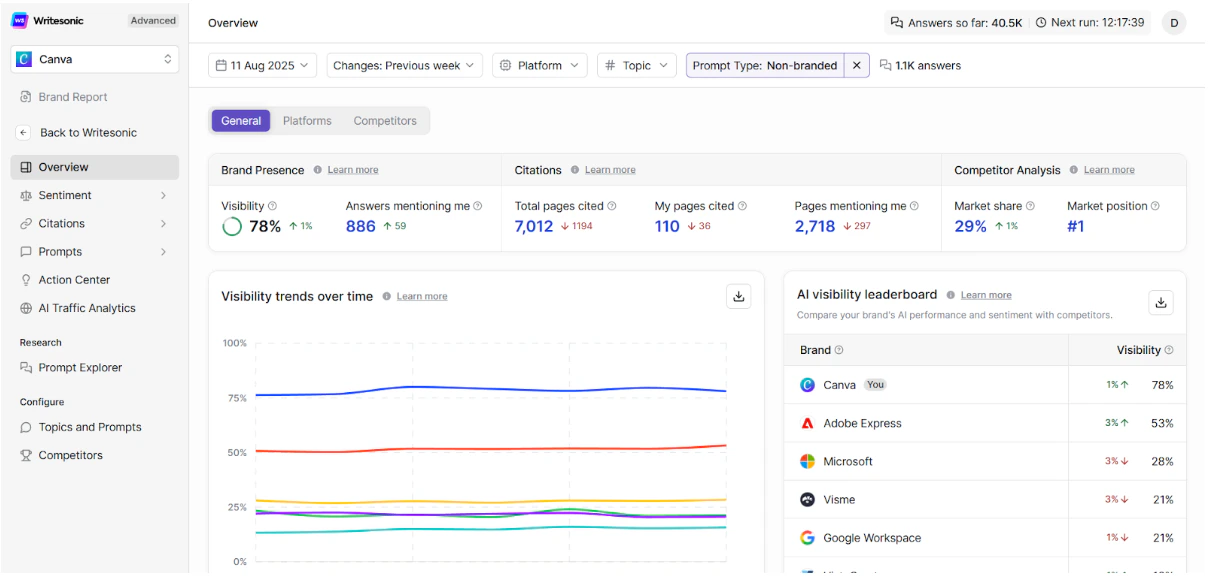Remove the Prompt Type filter with X

coord(857,65)
